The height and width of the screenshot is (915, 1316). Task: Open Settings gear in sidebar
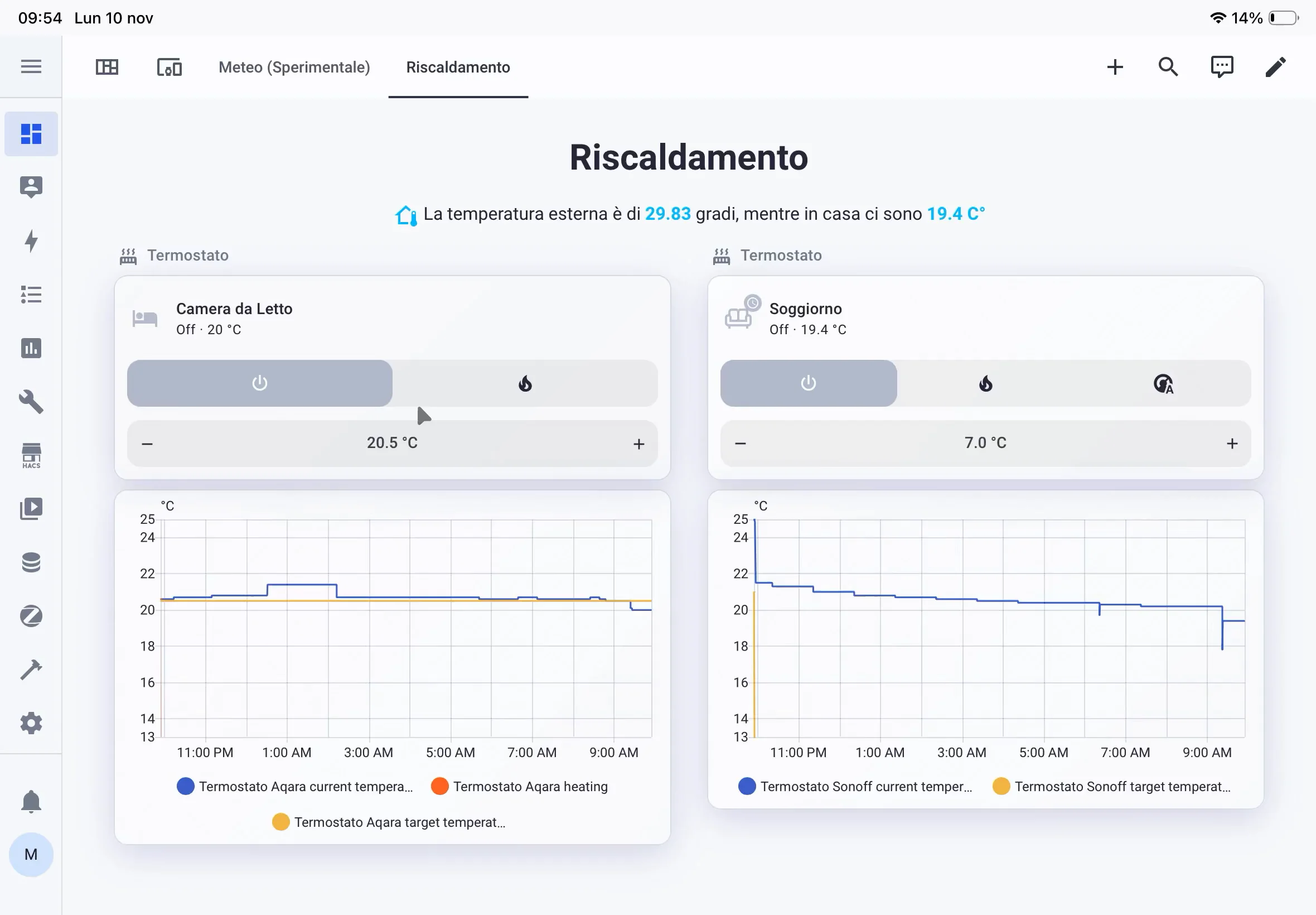click(31, 723)
